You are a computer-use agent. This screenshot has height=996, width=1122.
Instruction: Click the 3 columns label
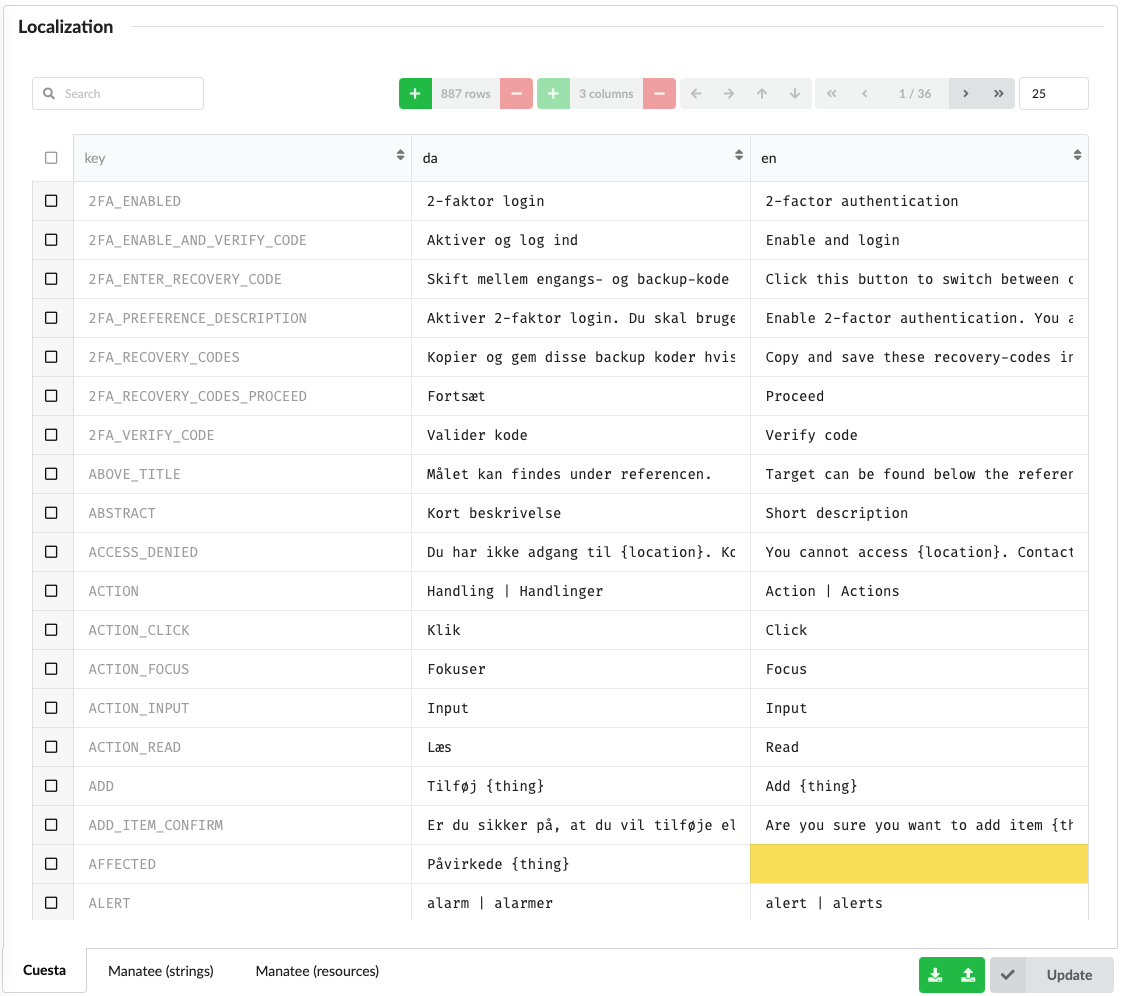(606, 94)
